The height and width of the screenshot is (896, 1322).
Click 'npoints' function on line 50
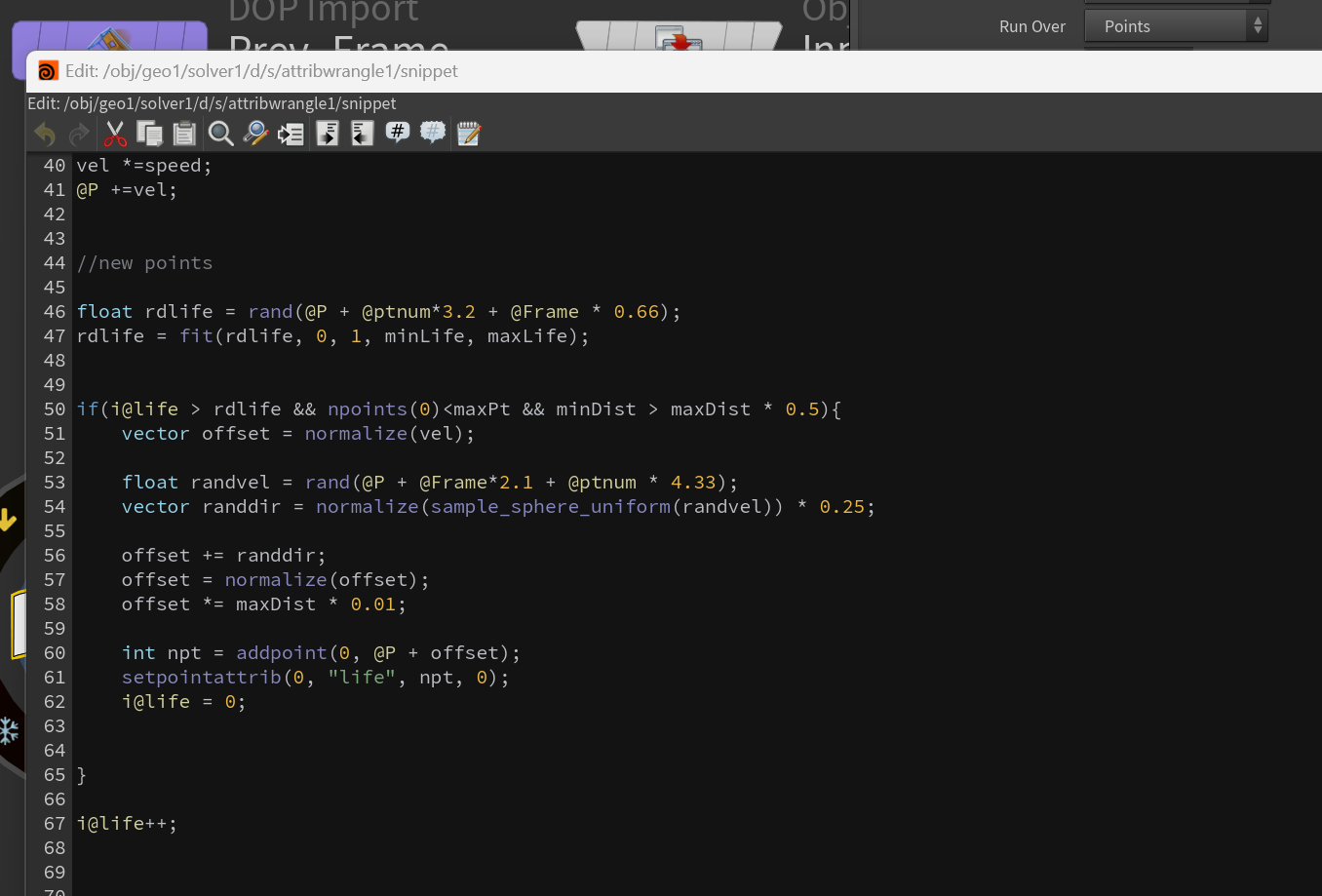368,409
